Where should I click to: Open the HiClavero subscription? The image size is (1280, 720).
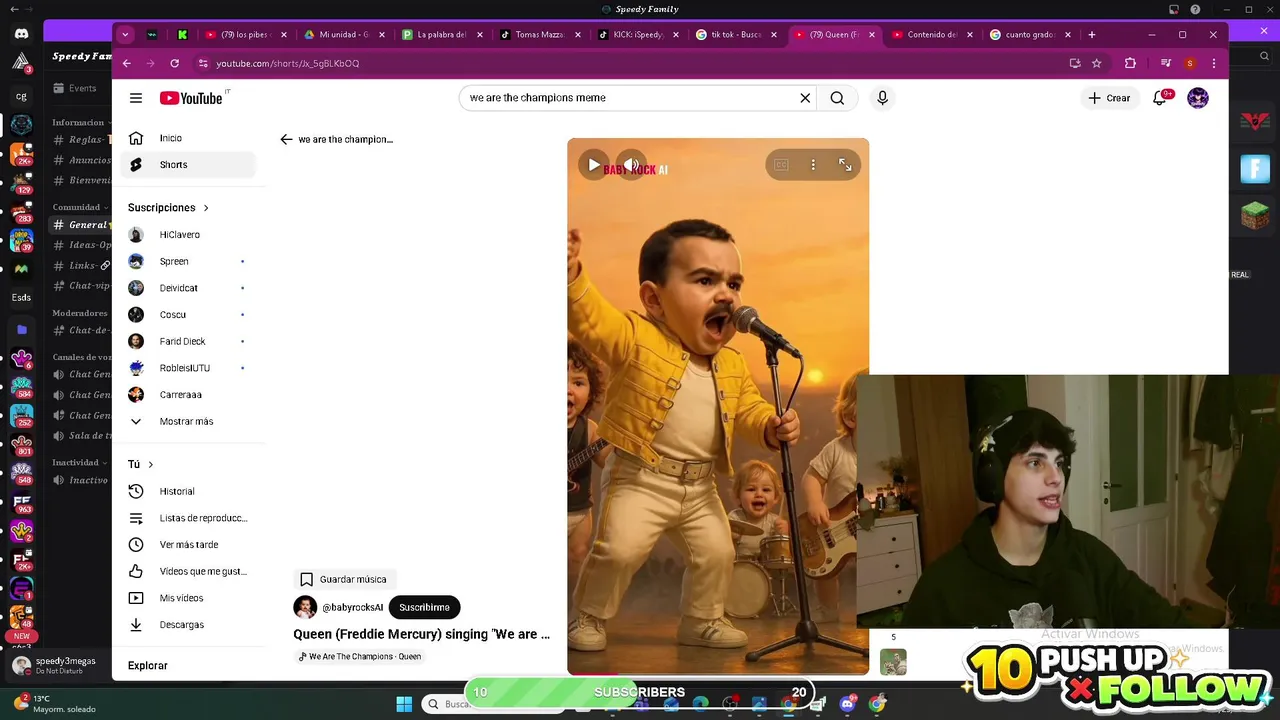(188, 235)
